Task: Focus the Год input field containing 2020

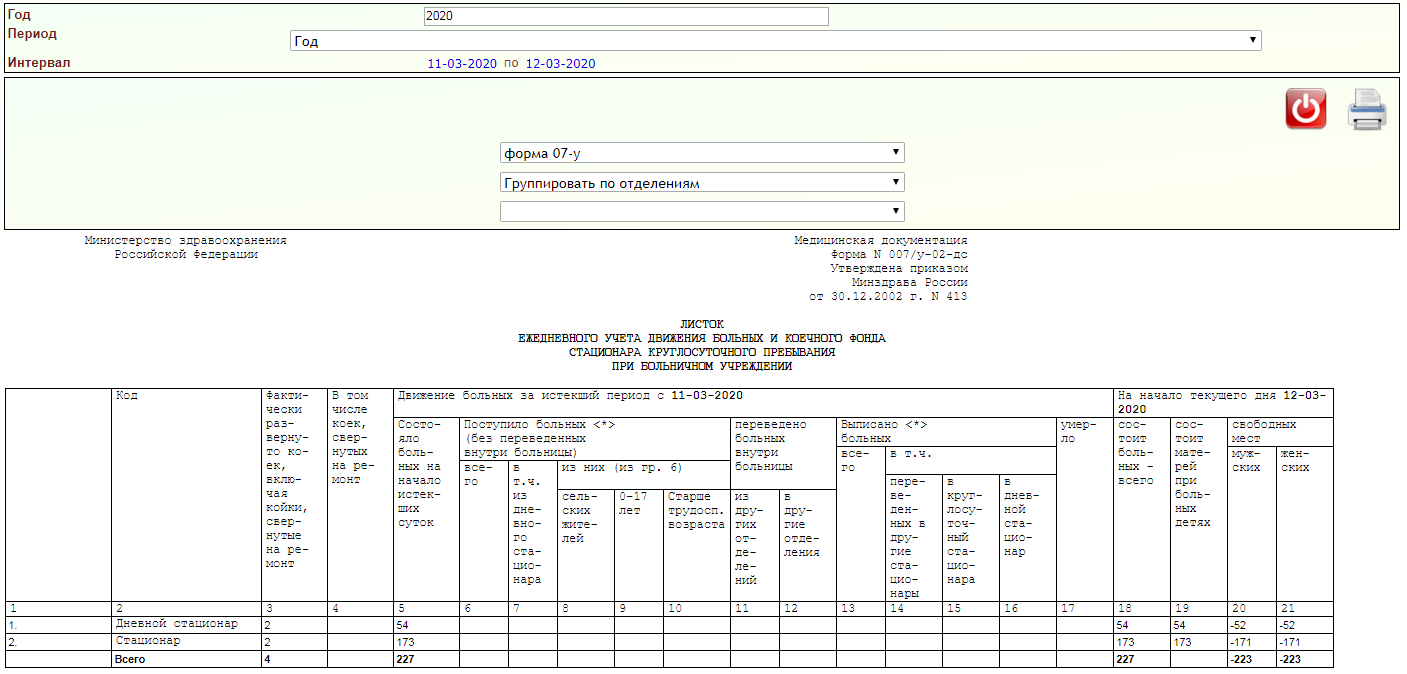Action: (x=626, y=16)
